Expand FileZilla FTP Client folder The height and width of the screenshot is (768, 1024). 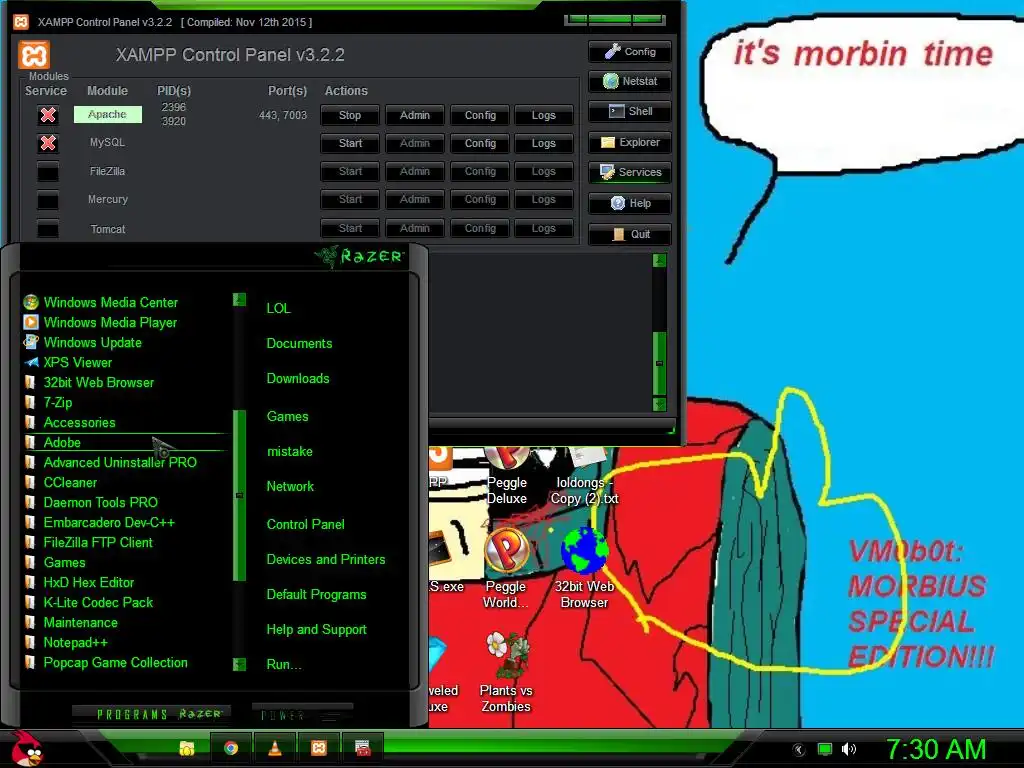point(98,543)
